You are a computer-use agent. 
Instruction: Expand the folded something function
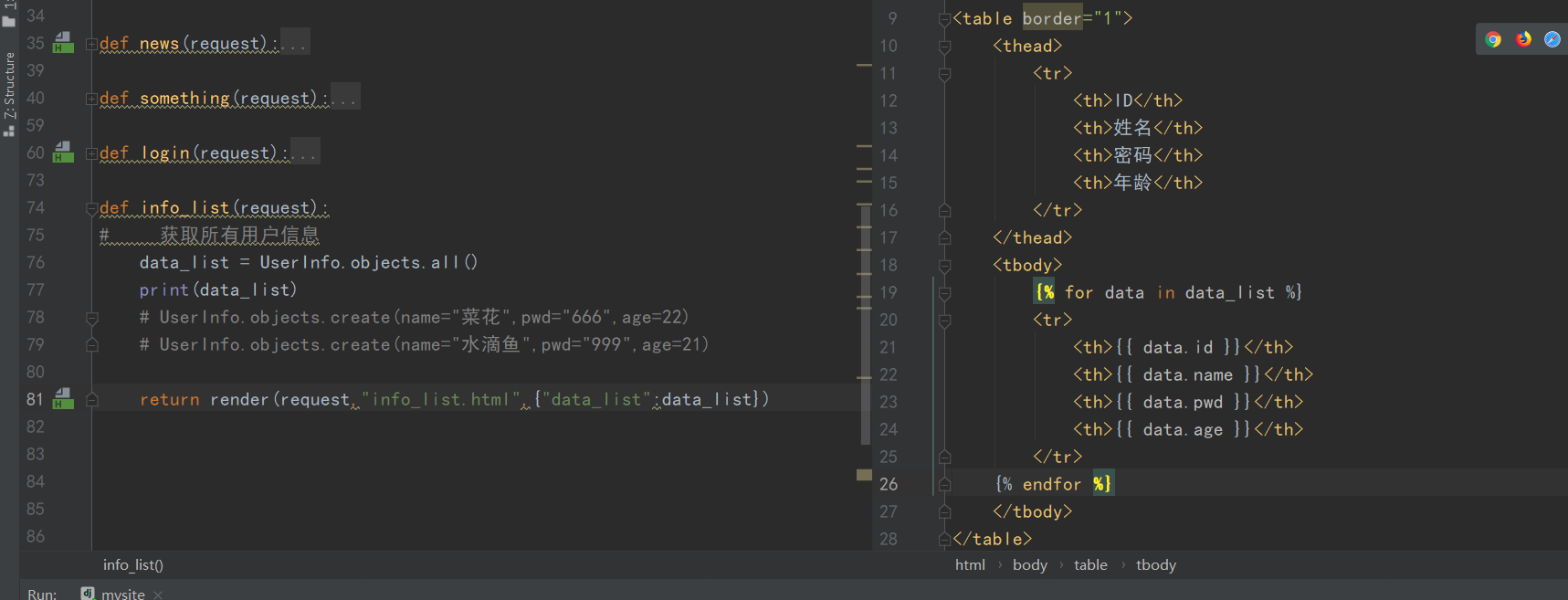click(x=91, y=99)
